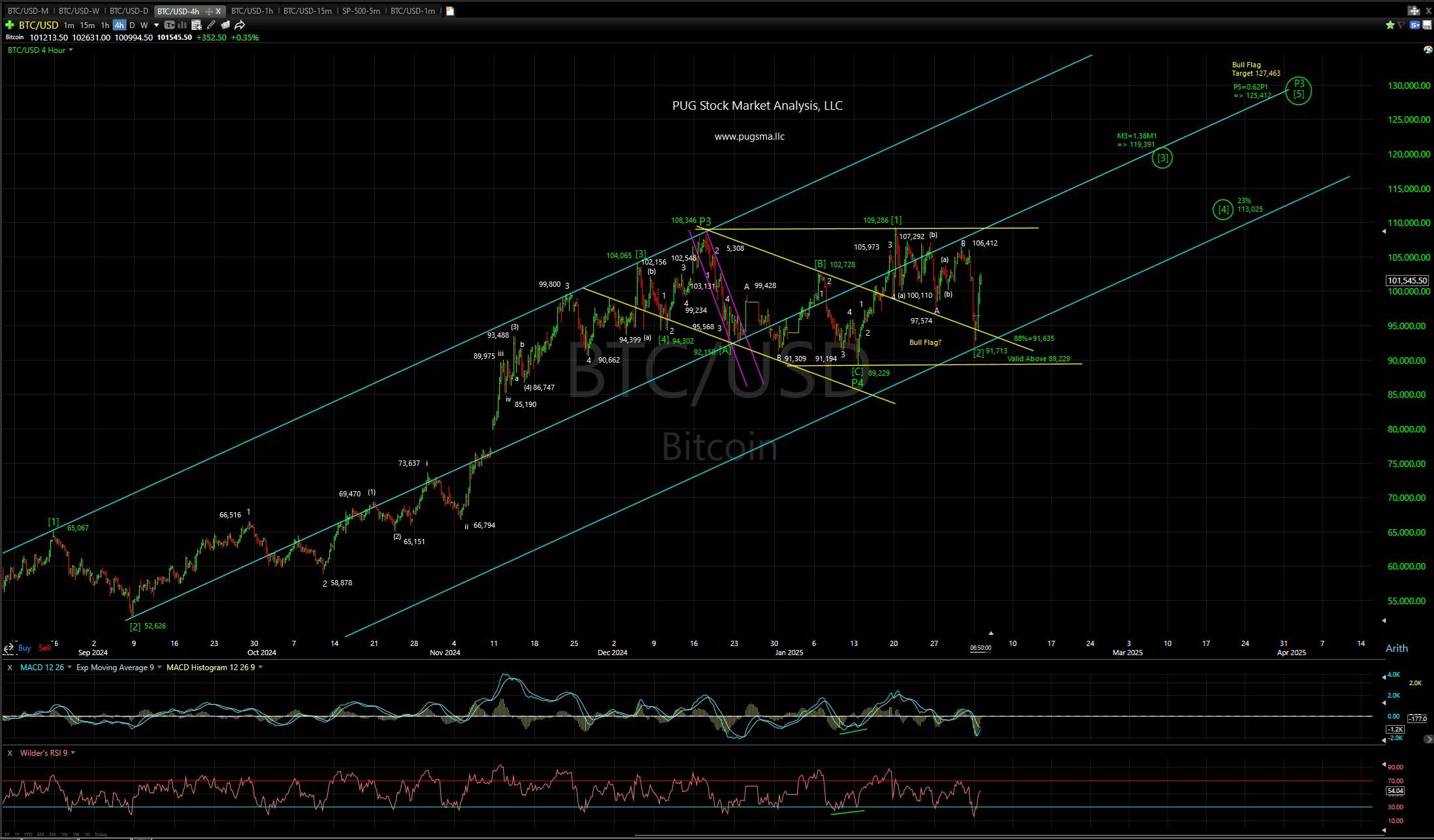This screenshot has height=840, width=1434.
Task: Activate the D daily timeframe button
Action: [x=131, y=25]
